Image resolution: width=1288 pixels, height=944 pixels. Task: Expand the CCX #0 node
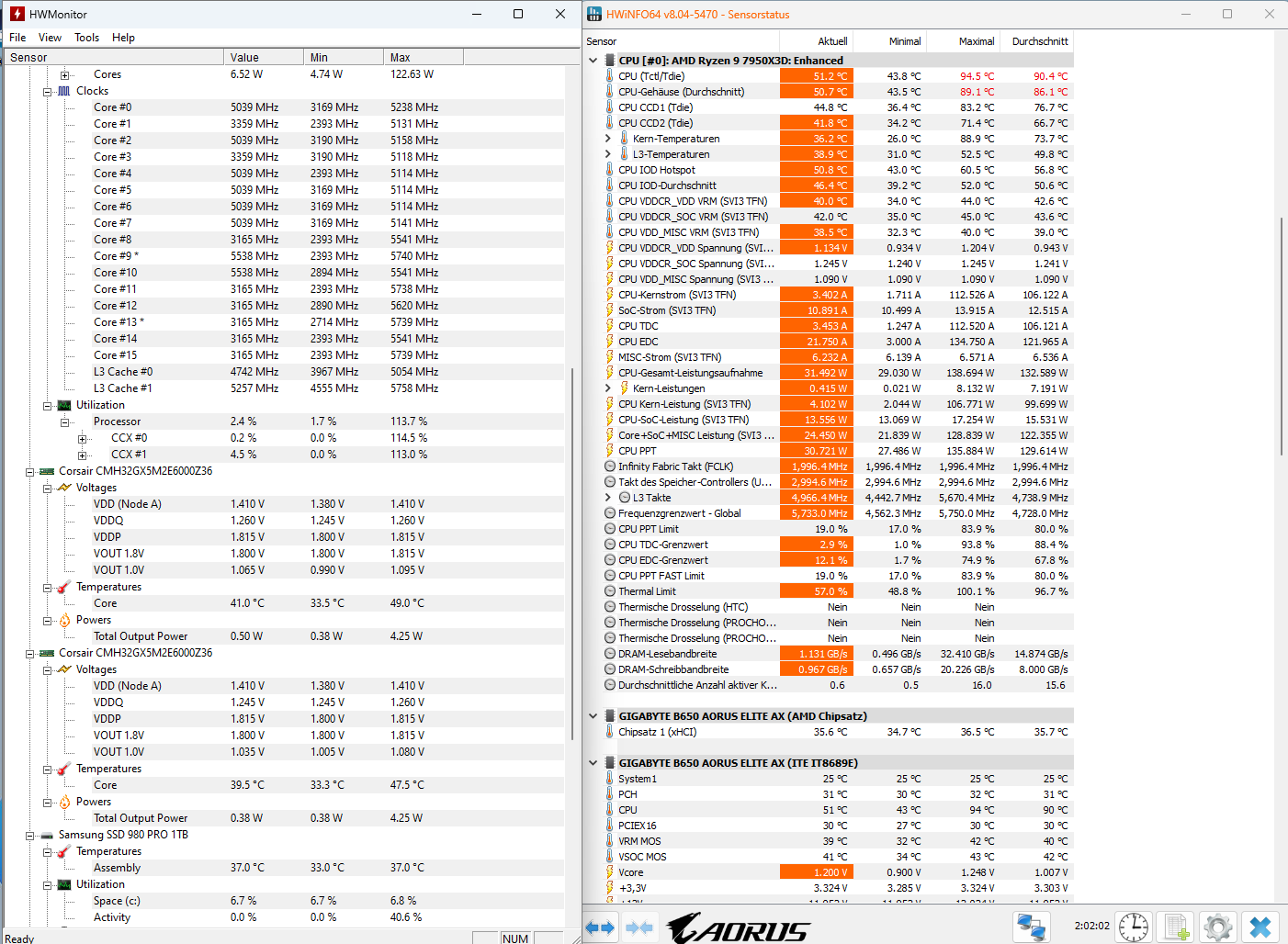point(82,438)
